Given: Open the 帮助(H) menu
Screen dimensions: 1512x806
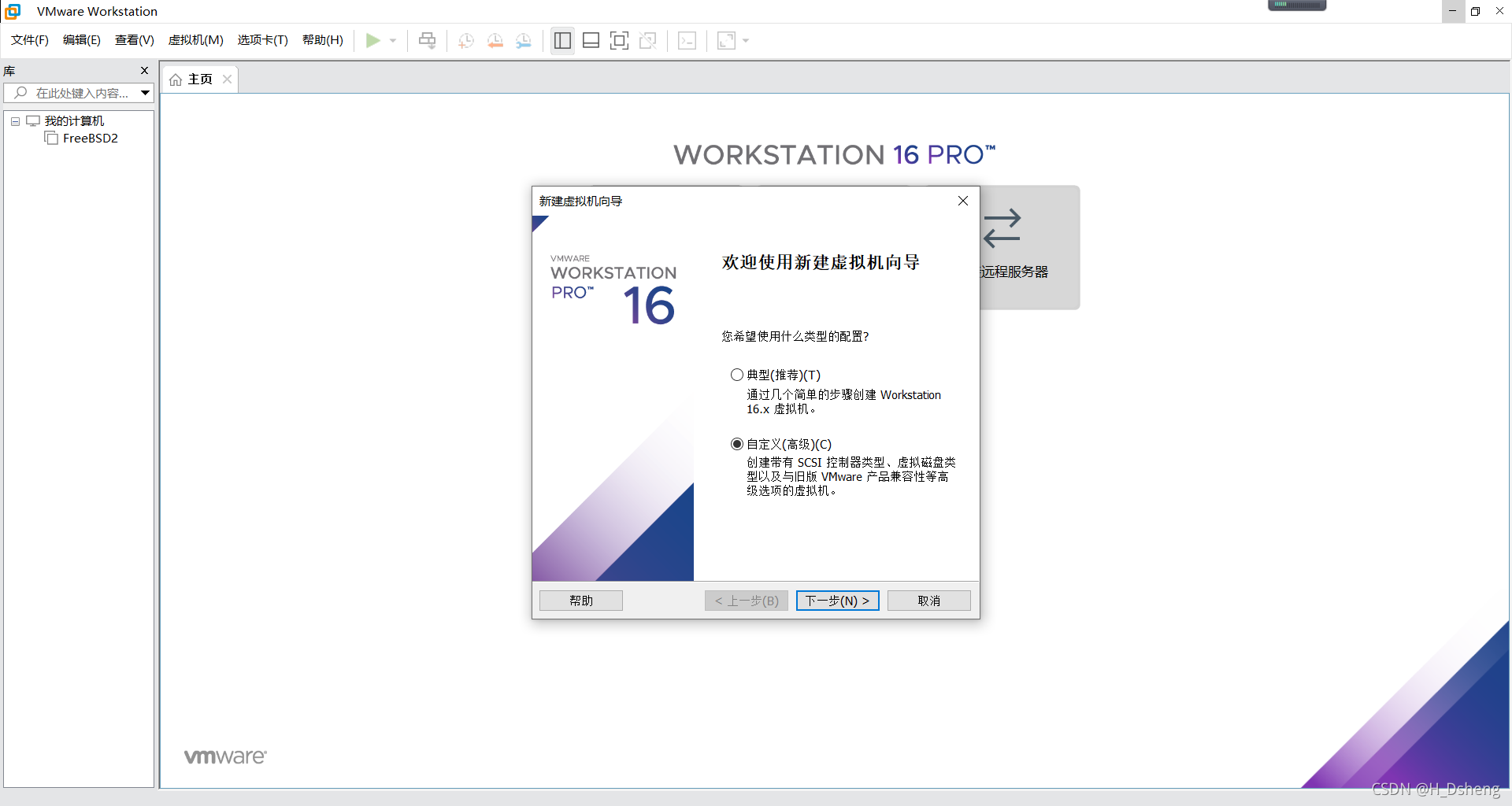Looking at the screenshot, I should 323,40.
